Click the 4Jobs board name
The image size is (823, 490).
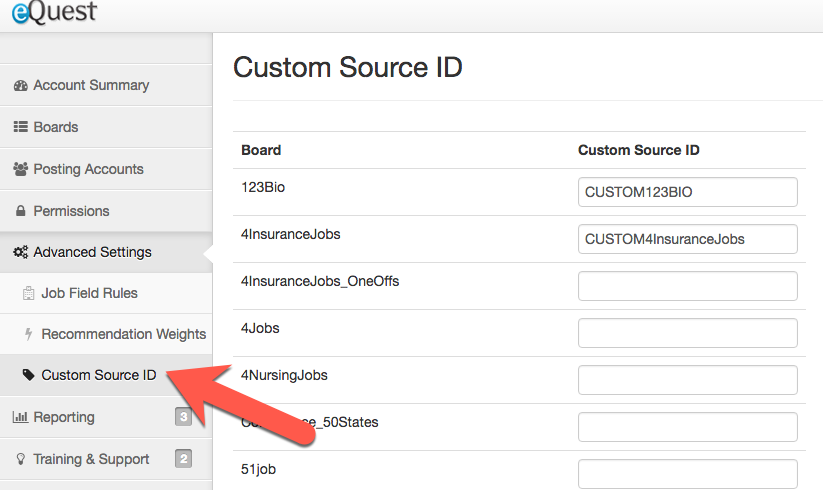(x=260, y=328)
